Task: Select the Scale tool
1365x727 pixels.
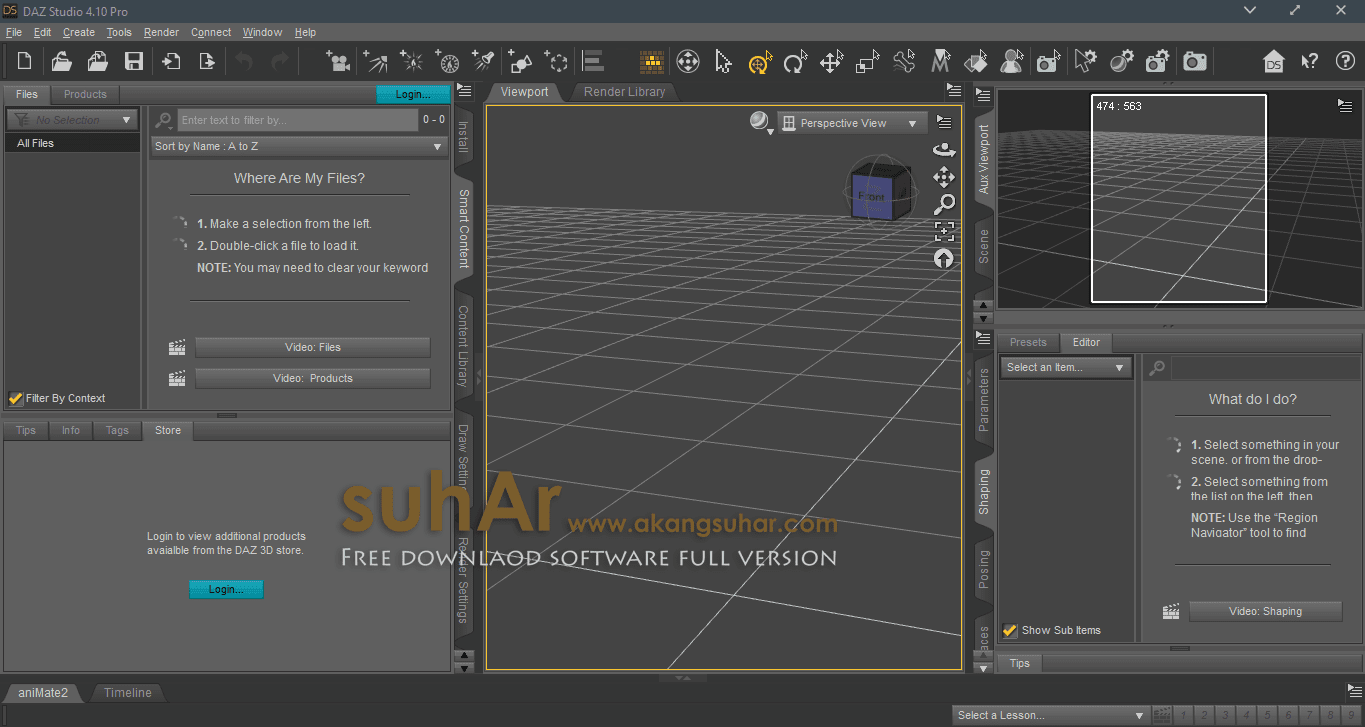Action: click(x=867, y=62)
